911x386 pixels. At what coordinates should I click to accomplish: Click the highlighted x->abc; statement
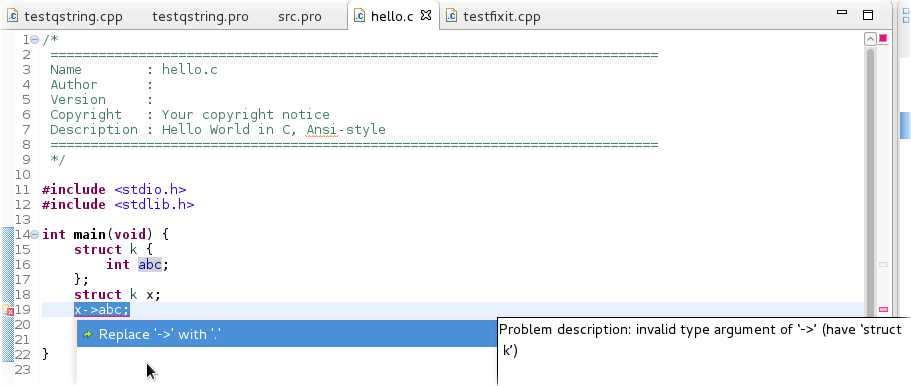(102, 310)
